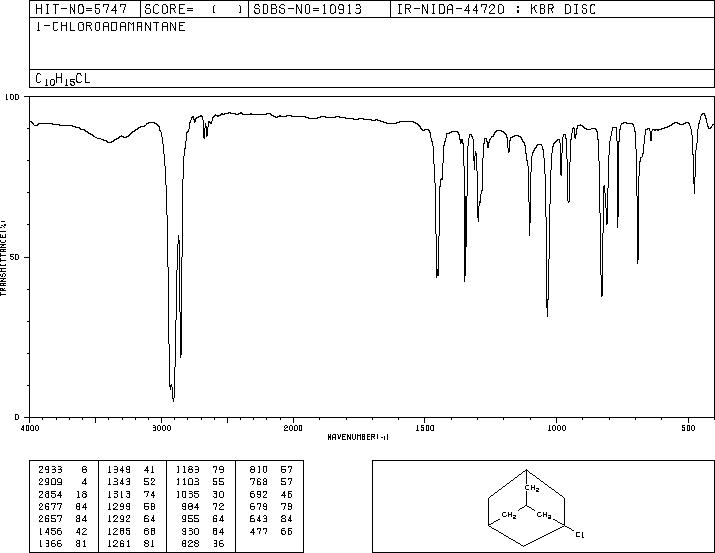
Task: Click the 1292 peak entry
Action: 131,519
